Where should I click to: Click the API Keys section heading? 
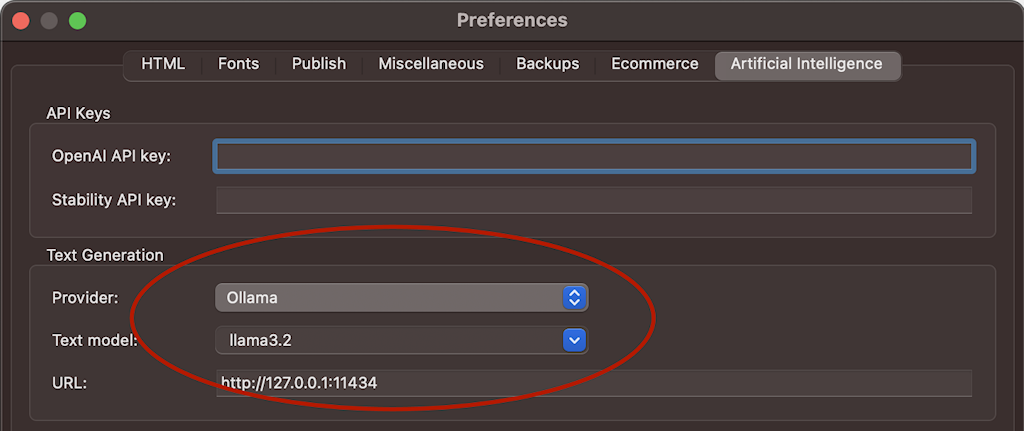pyautogui.click(x=78, y=114)
